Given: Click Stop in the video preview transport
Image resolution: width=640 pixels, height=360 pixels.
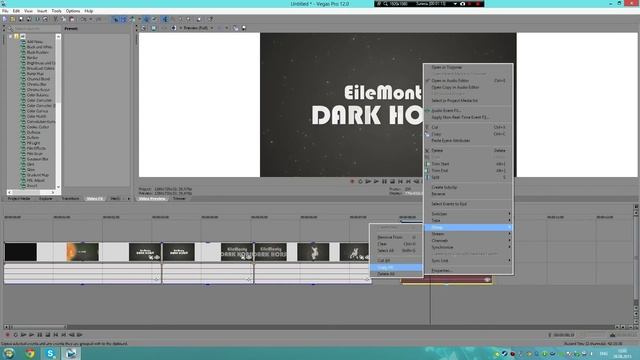Looking at the screenshot, I should (x=392, y=181).
